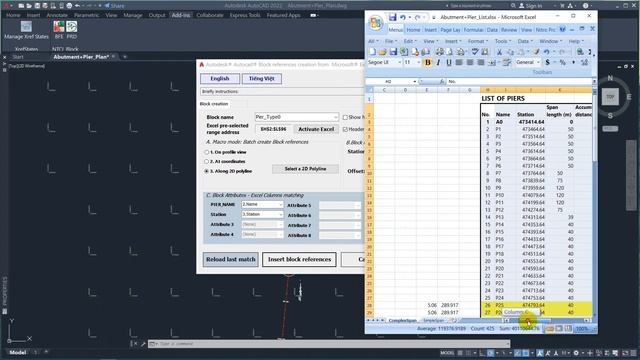Viewport: 640px width, 360px height.
Task: Click the BFE add-in icon in AutoCAD ribbon
Action: pos(59,27)
